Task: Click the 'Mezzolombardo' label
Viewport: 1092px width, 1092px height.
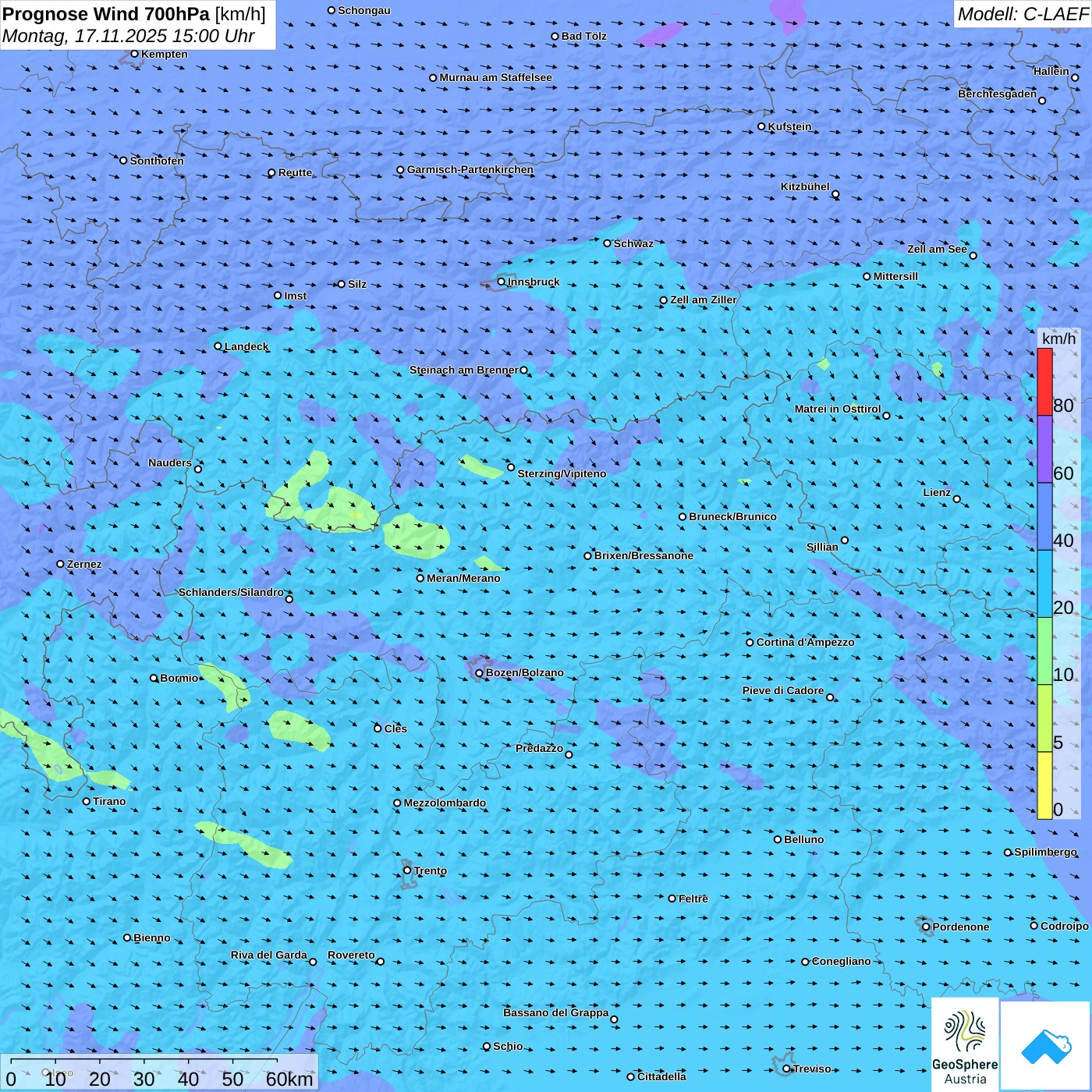Action: tap(445, 803)
